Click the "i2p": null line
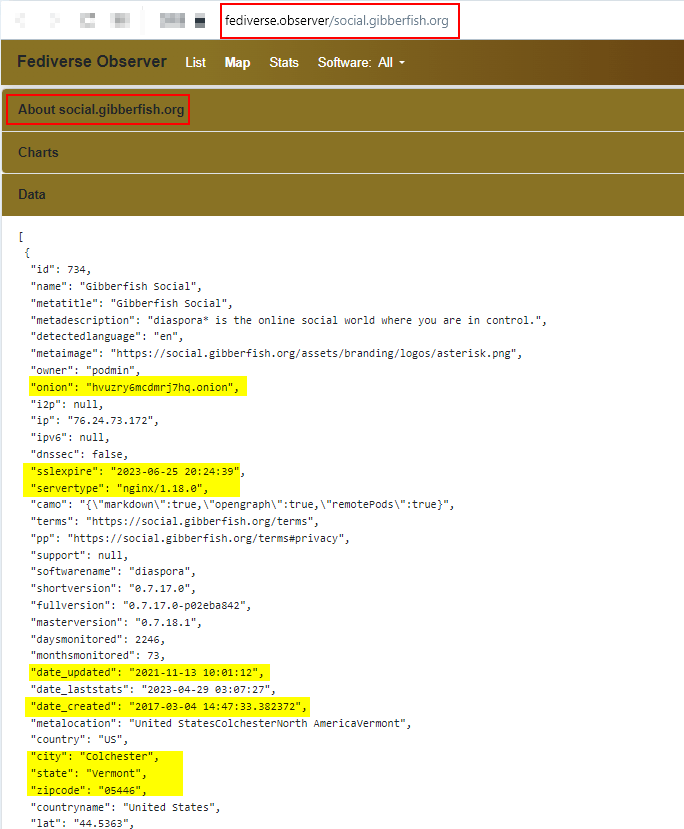684x829 pixels. pyautogui.click(x=67, y=404)
